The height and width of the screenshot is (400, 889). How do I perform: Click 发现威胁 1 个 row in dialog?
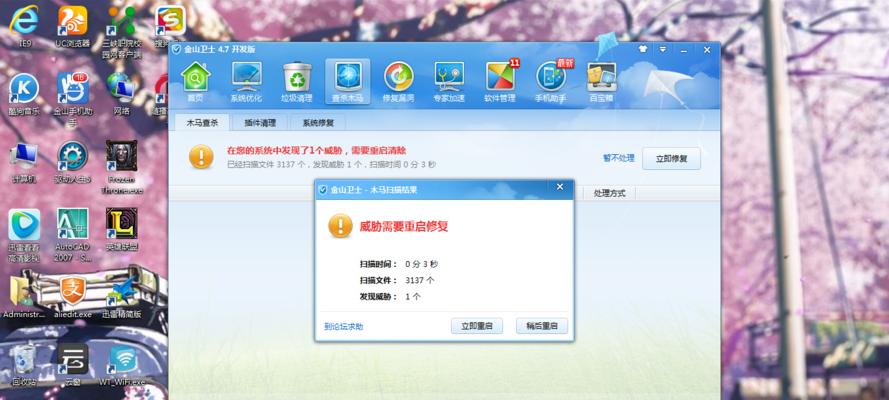(390, 296)
